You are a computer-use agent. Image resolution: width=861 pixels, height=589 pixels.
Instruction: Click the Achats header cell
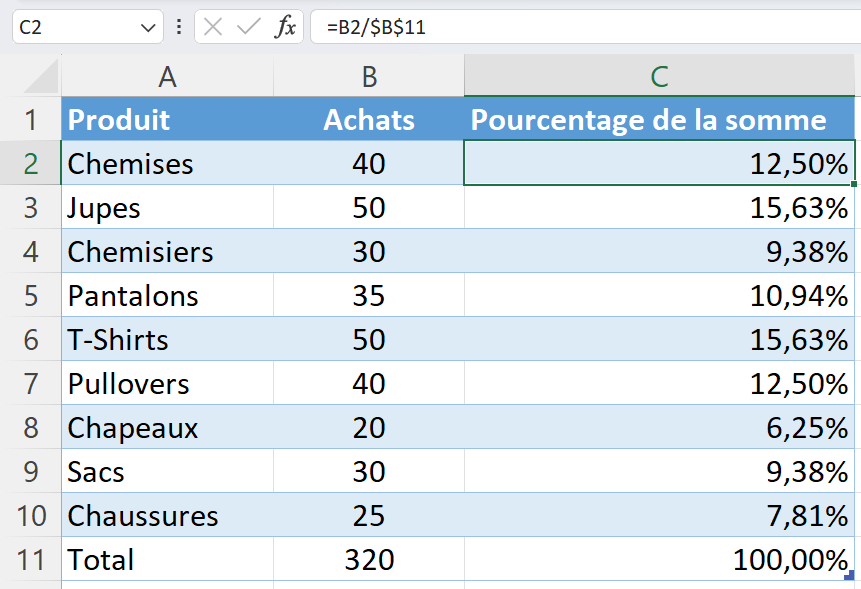click(x=368, y=119)
